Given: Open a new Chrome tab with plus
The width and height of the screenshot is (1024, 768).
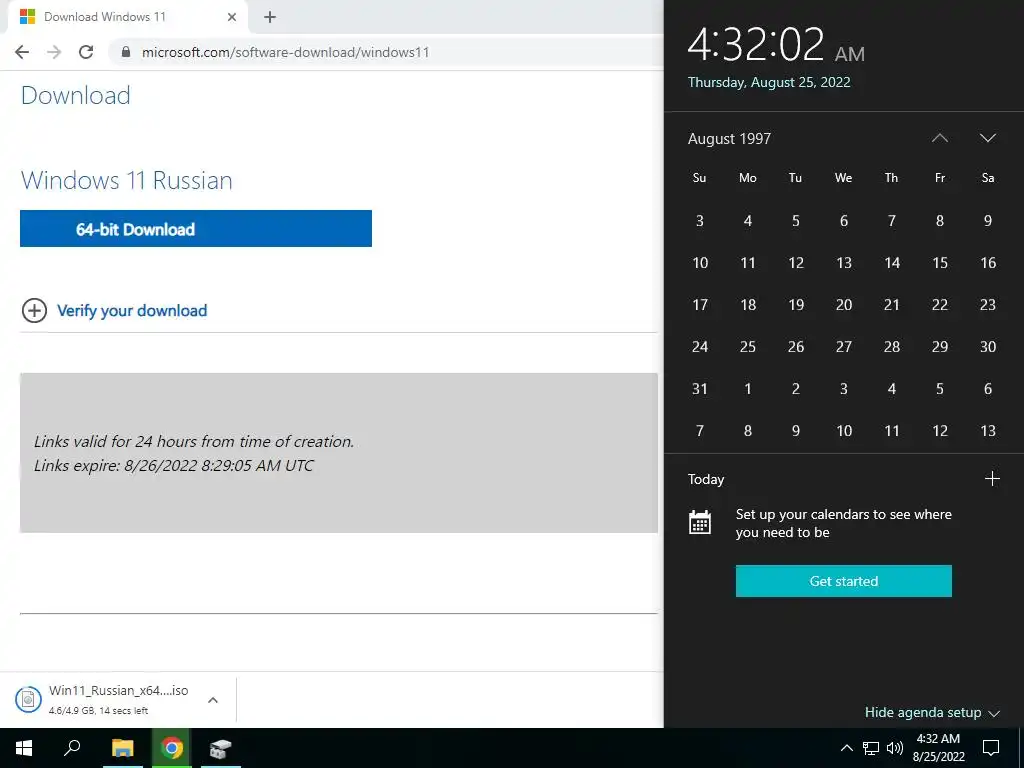Looking at the screenshot, I should (270, 17).
